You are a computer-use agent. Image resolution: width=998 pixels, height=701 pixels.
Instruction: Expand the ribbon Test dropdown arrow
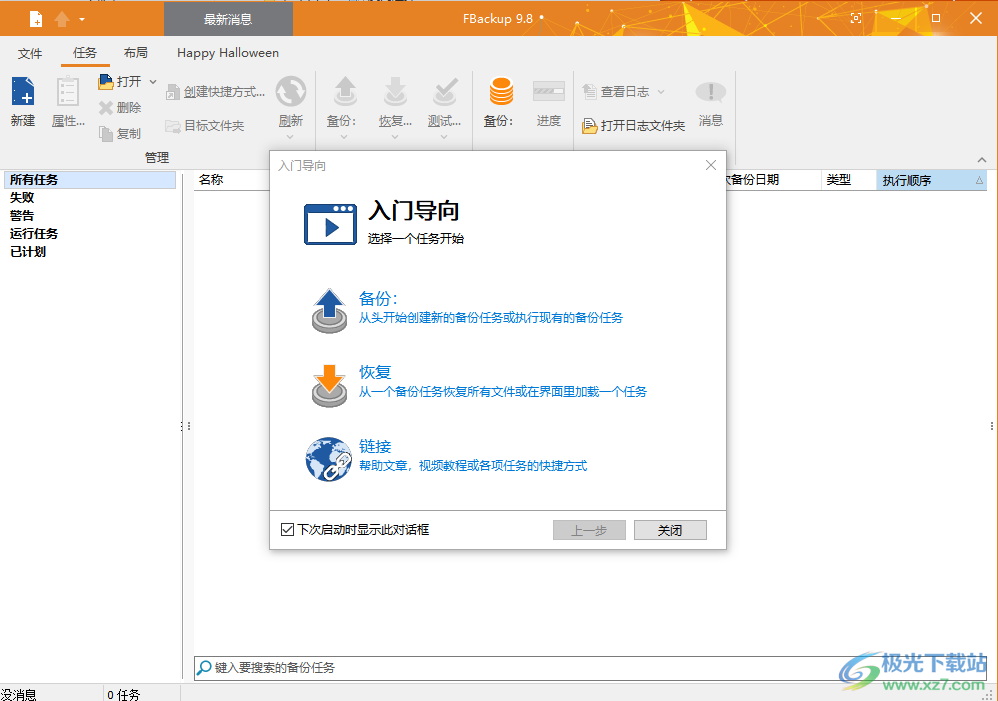pos(444,136)
